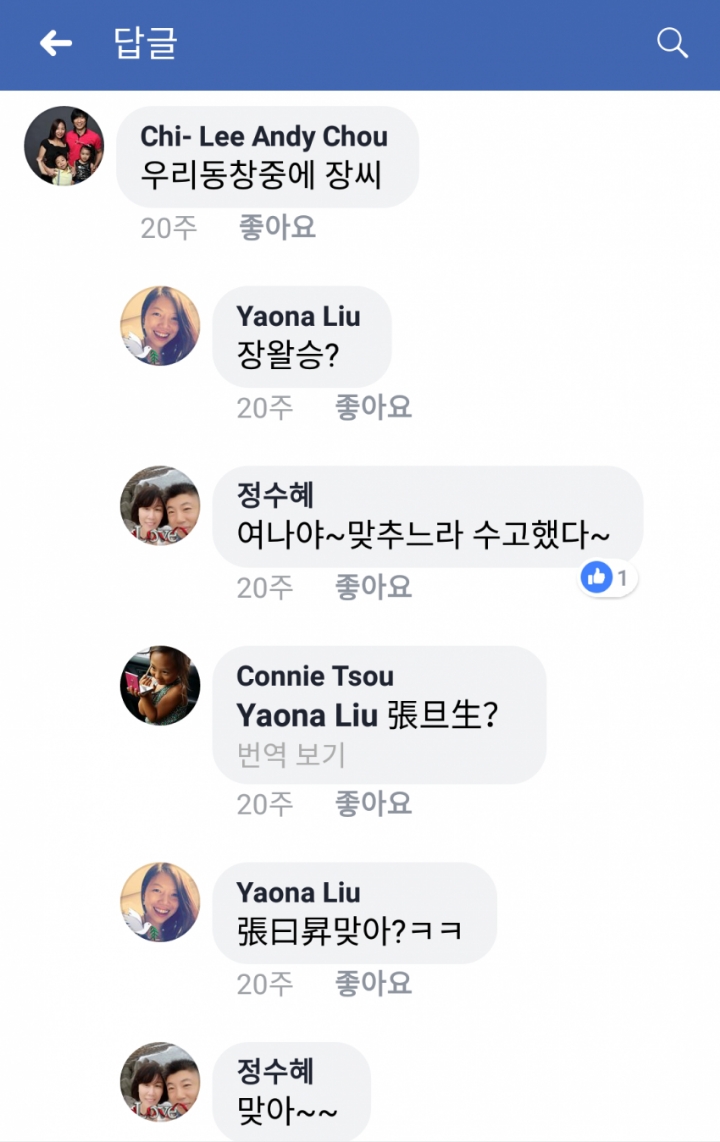The height and width of the screenshot is (1142, 720).
Task: Tap the Yaona Liu mention in Connie's reply
Action: click(x=306, y=716)
